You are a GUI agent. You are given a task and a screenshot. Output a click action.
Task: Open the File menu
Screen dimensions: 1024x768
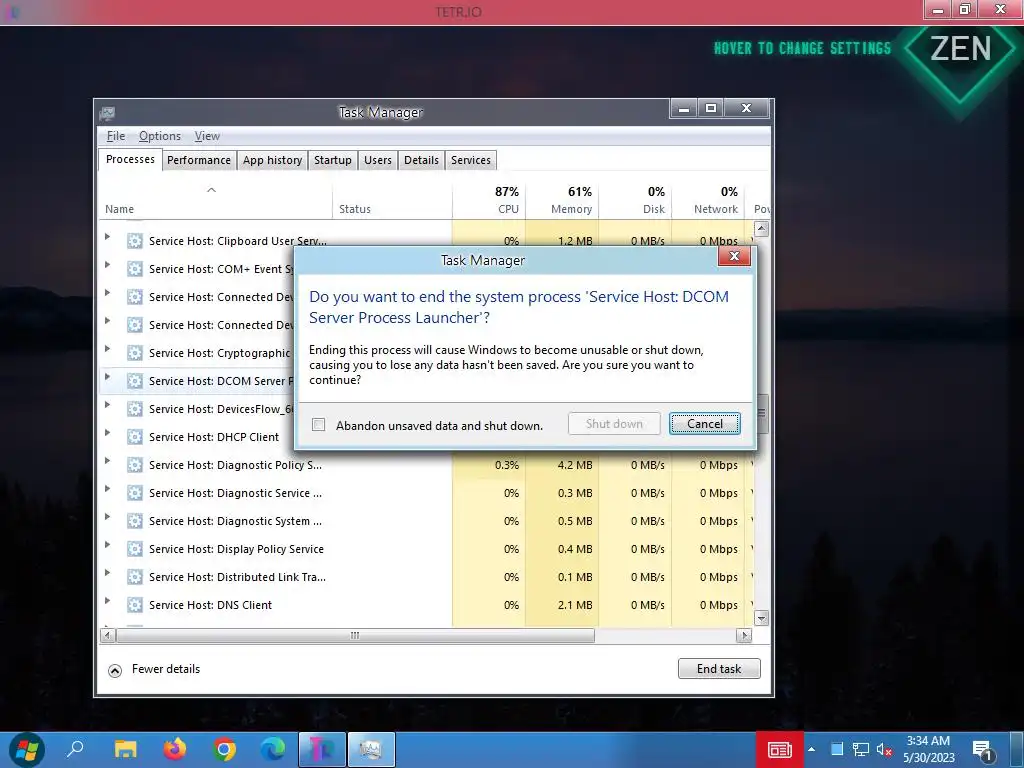116,136
